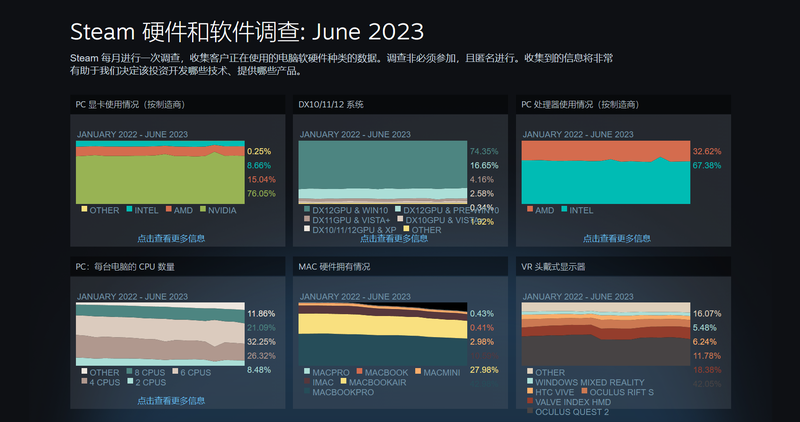This screenshot has height=422, width=800.
Task: Click the 'DX10/11/12 系统' panel header
Action: click(x=401, y=105)
